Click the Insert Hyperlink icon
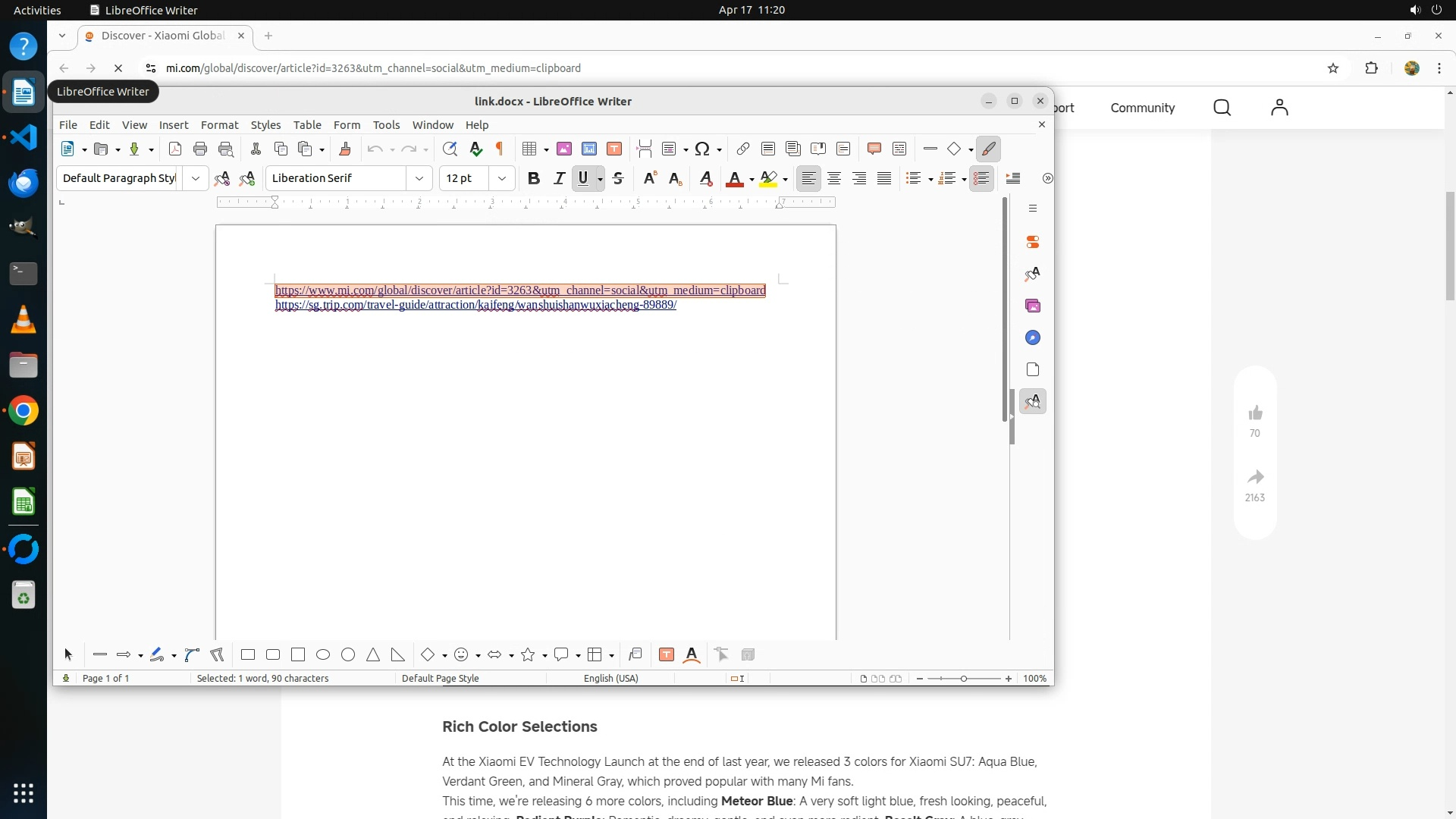This screenshot has height=819, width=1456. click(743, 149)
